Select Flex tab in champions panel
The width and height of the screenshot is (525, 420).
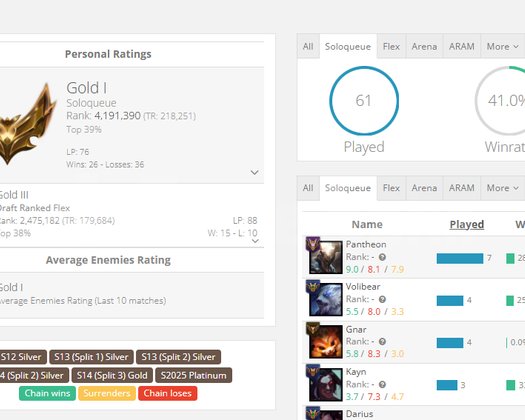pos(391,188)
